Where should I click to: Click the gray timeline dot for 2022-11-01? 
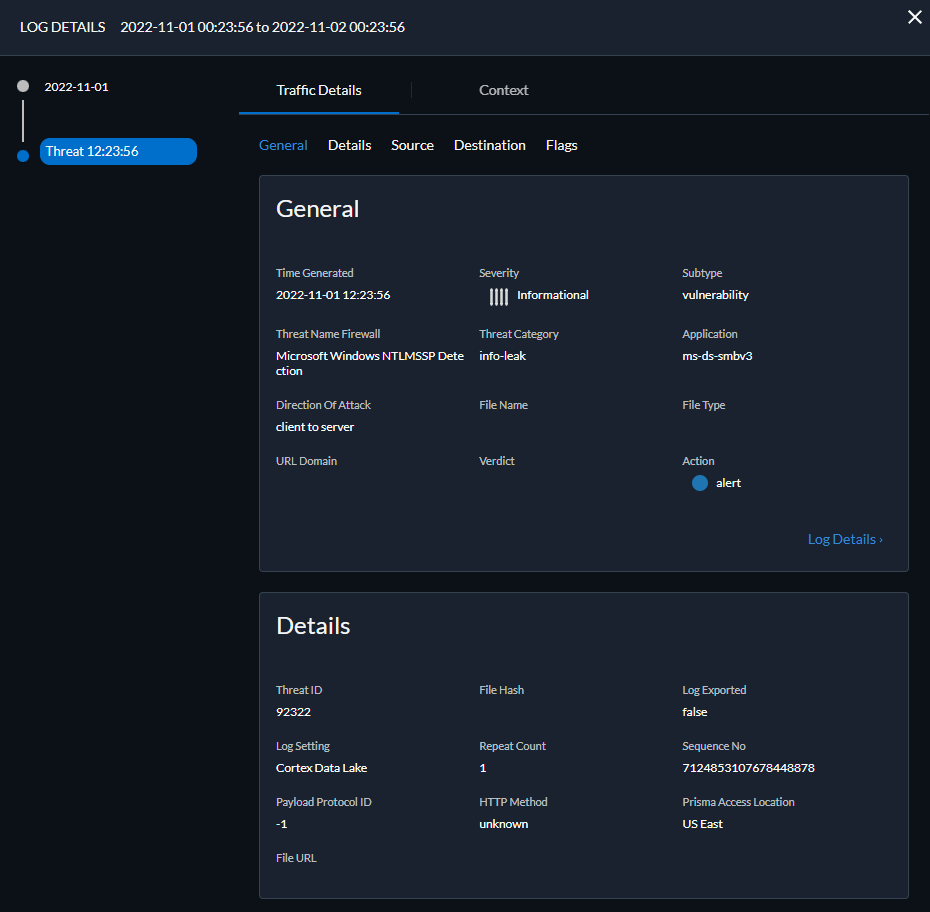[x=23, y=87]
